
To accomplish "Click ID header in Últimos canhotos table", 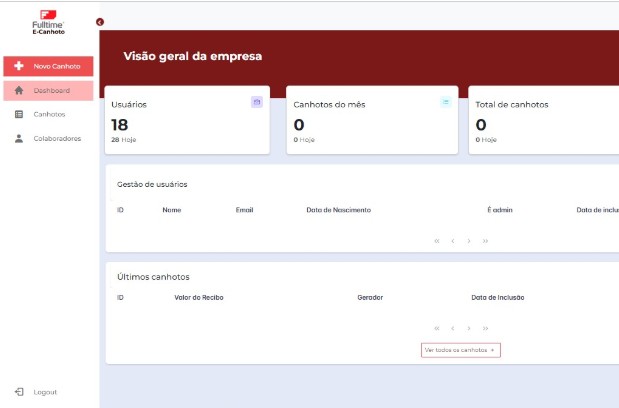I will pyautogui.click(x=120, y=298).
